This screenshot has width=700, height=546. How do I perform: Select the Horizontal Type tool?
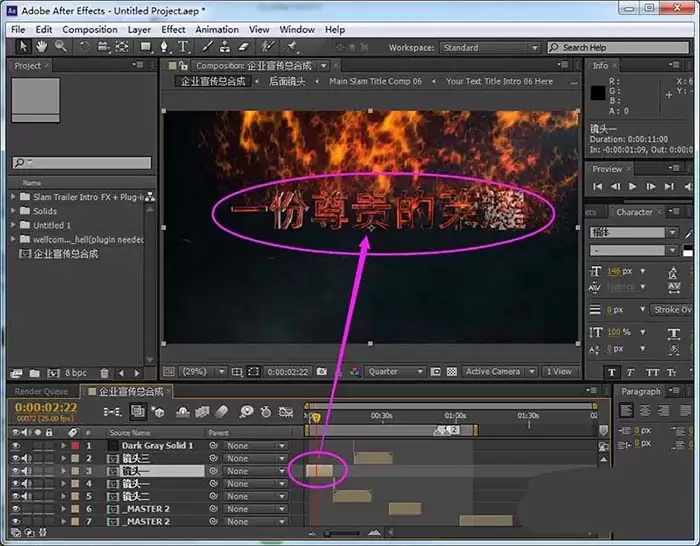pyautogui.click(x=183, y=47)
